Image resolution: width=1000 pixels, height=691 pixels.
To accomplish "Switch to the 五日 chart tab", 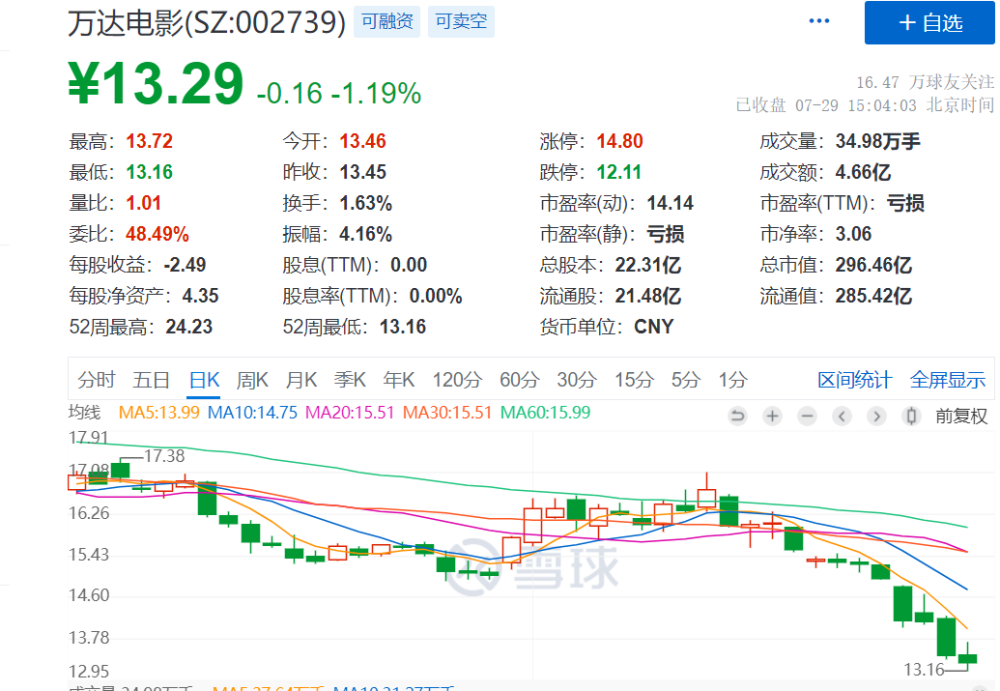I will (x=151, y=380).
